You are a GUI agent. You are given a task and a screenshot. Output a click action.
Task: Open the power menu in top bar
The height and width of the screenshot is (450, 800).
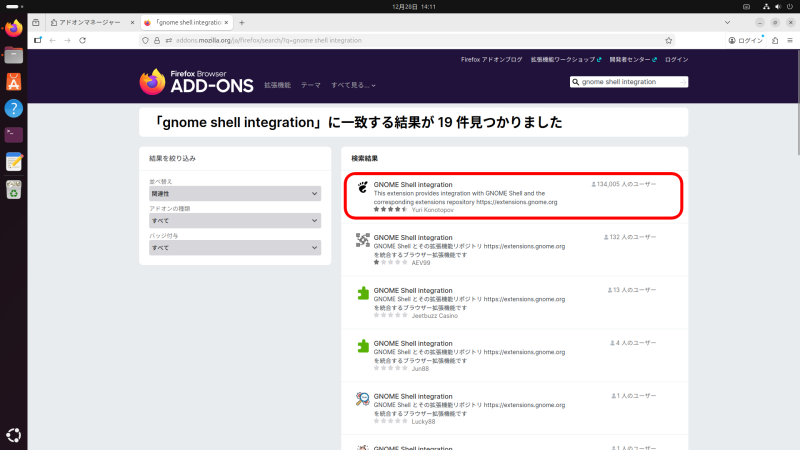pos(790,7)
